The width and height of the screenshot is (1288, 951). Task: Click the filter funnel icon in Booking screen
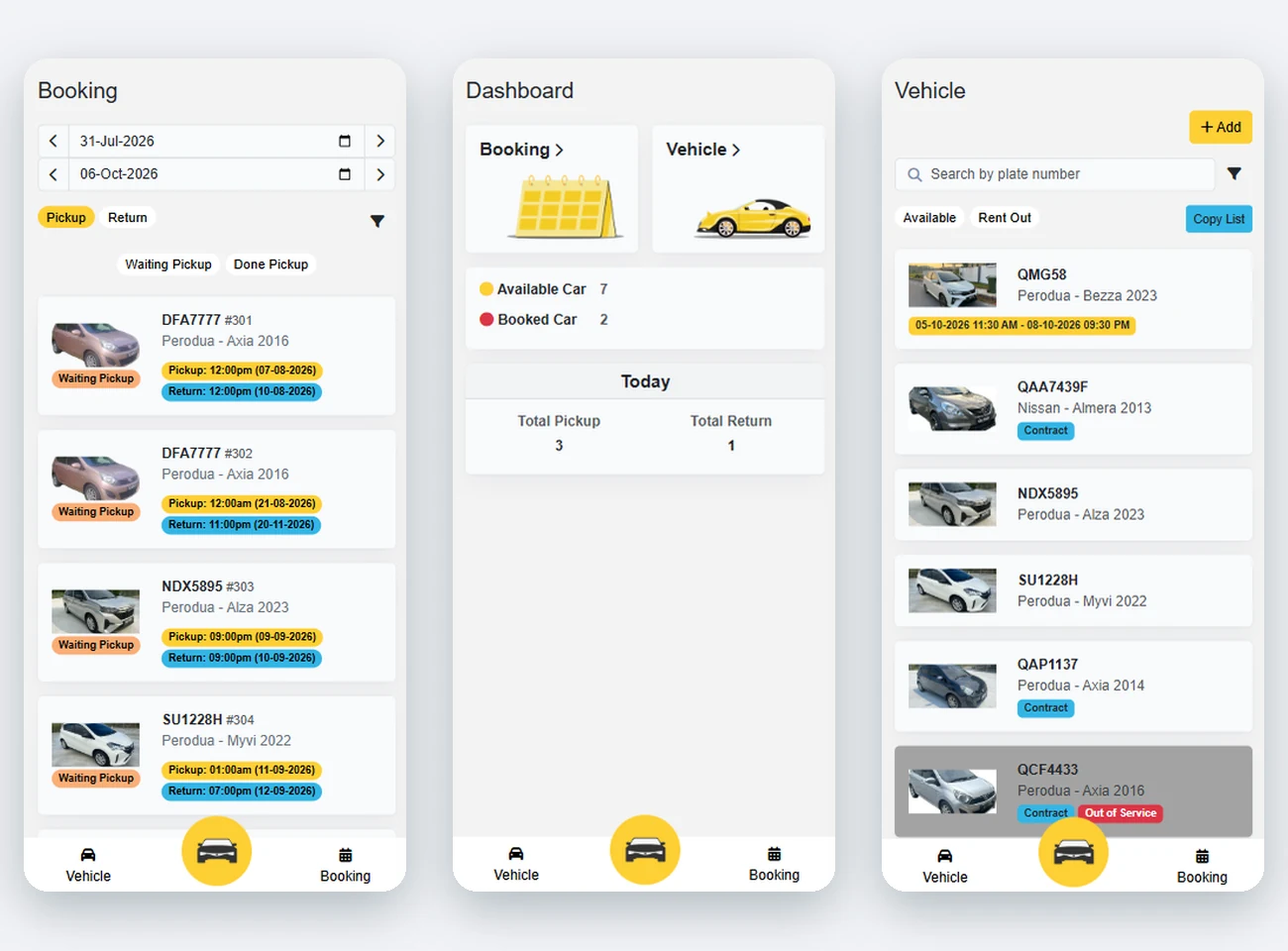[377, 221]
